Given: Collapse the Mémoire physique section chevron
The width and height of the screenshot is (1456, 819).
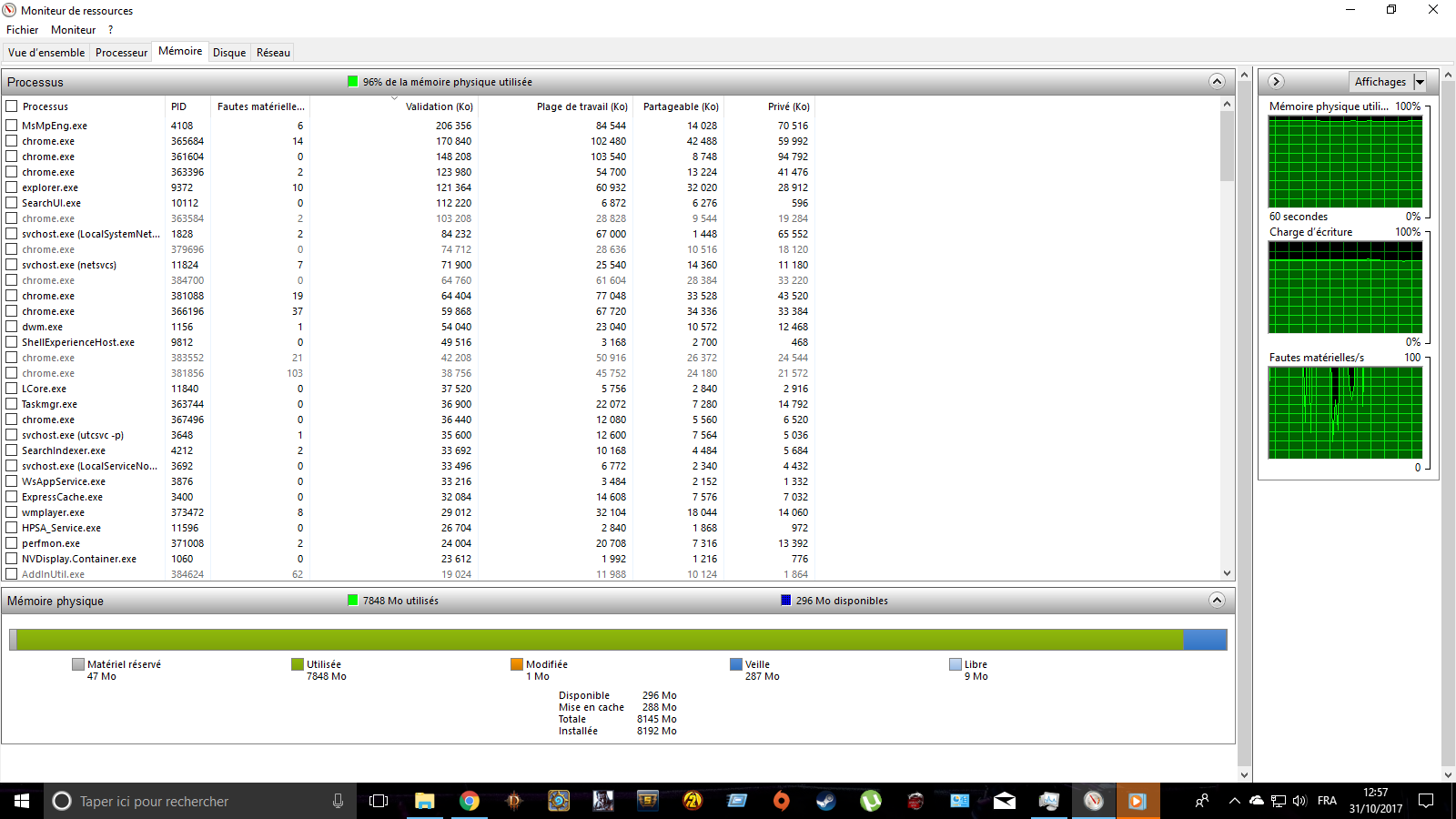Looking at the screenshot, I should [x=1217, y=601].
